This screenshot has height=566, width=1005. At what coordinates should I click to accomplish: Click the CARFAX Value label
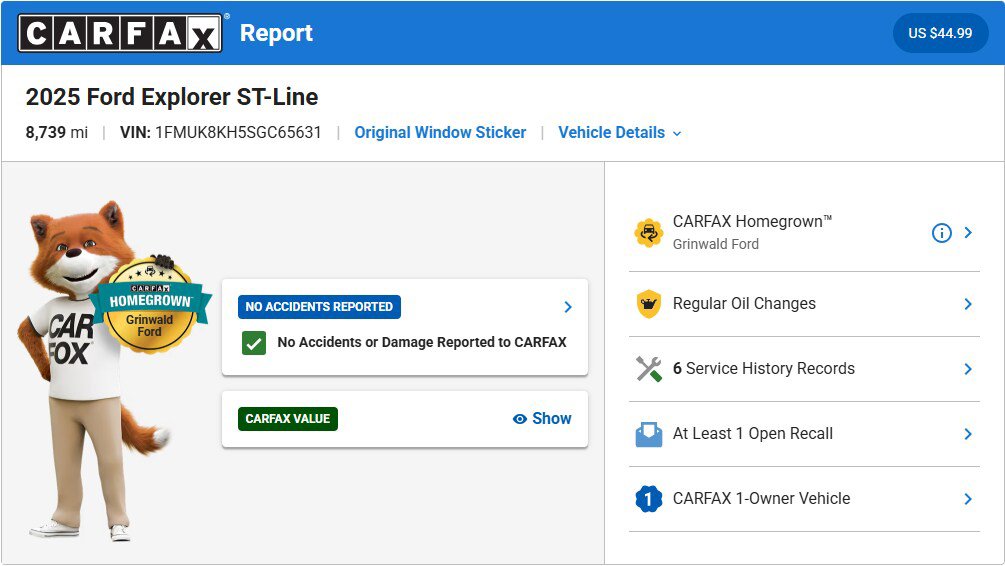[288, 419]
